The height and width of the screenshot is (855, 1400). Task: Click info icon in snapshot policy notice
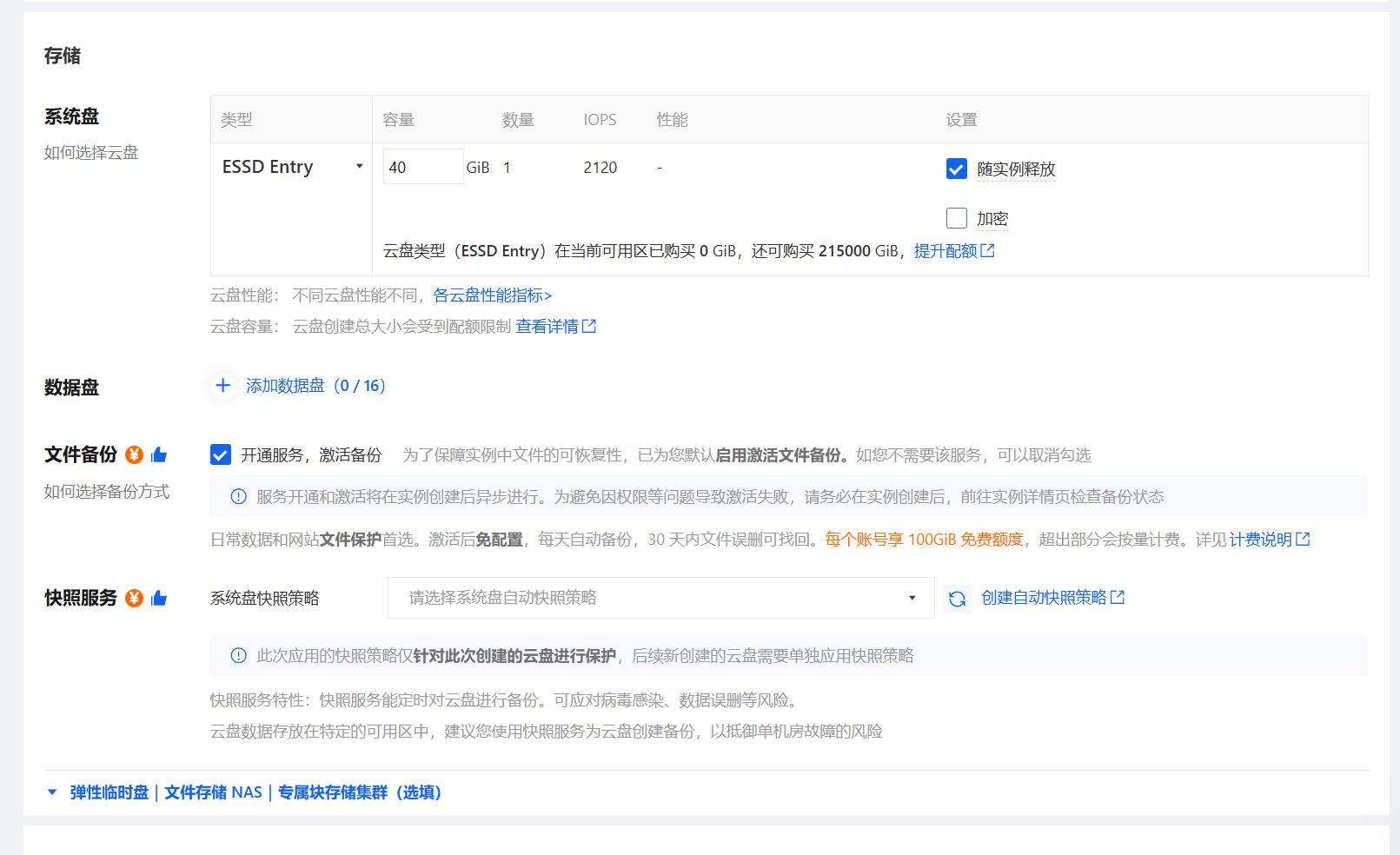(238, 655)
